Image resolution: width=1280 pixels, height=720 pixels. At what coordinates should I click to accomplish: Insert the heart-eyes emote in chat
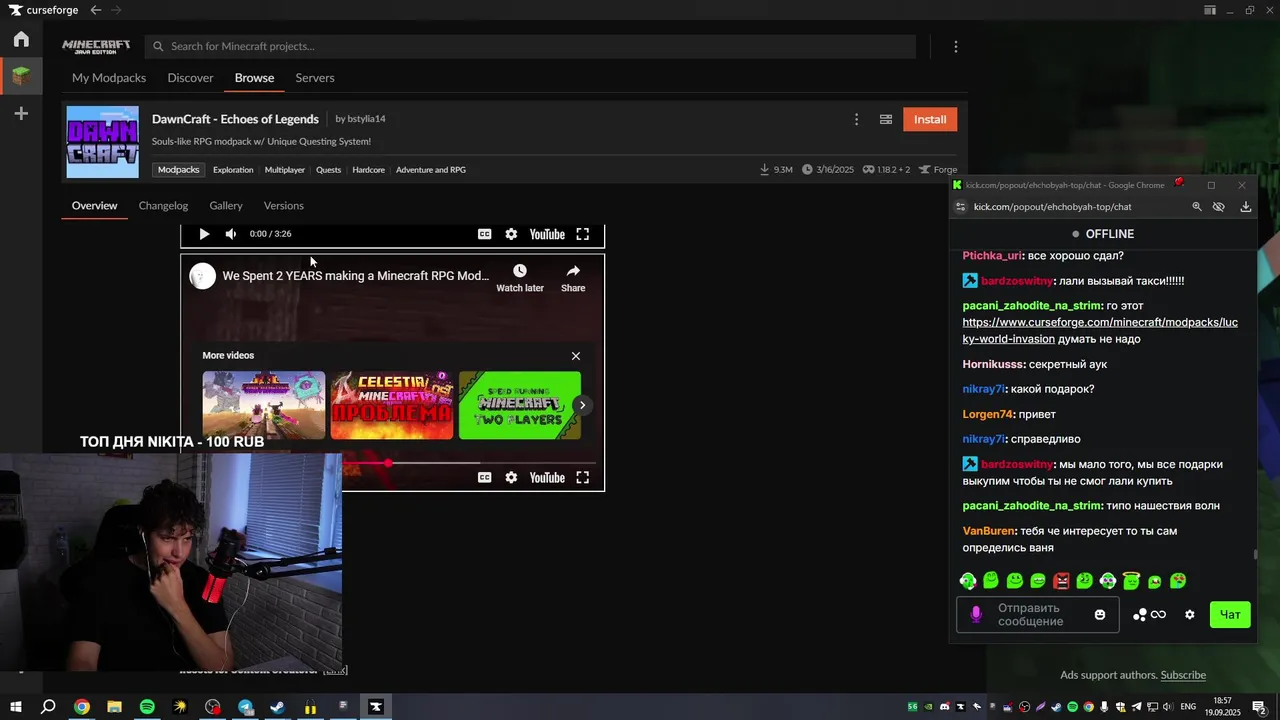1178,581
